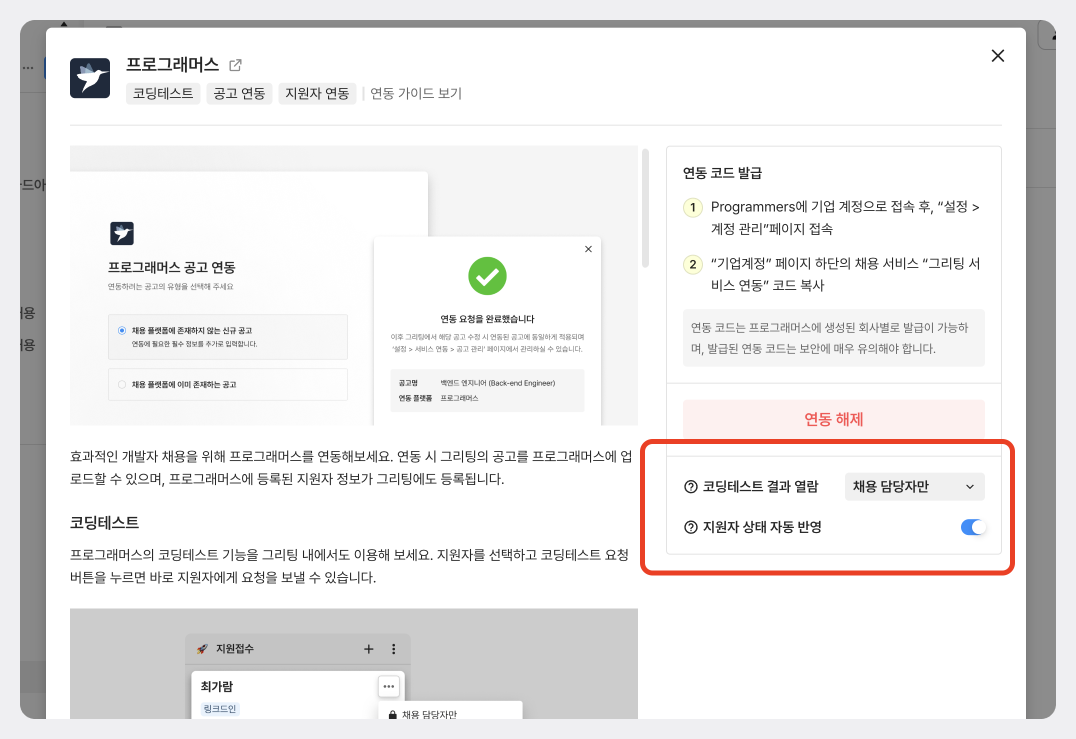The image size is (1076, 739).
Task: Toggle 지원자 상태 자동 반영 switch
Action: [x=973, y=527]
